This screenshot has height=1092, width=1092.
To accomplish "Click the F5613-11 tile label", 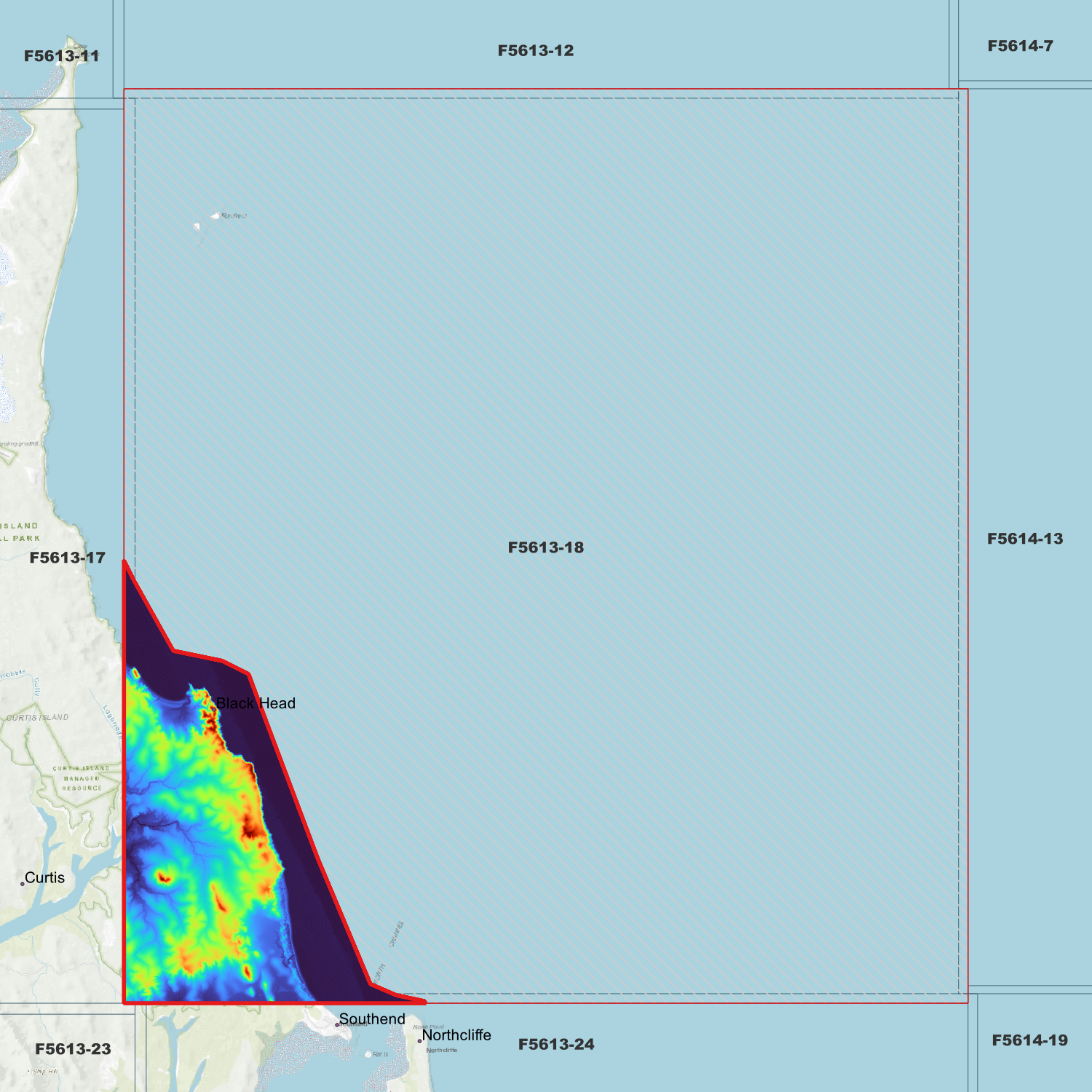I will (x=61, y=56).
